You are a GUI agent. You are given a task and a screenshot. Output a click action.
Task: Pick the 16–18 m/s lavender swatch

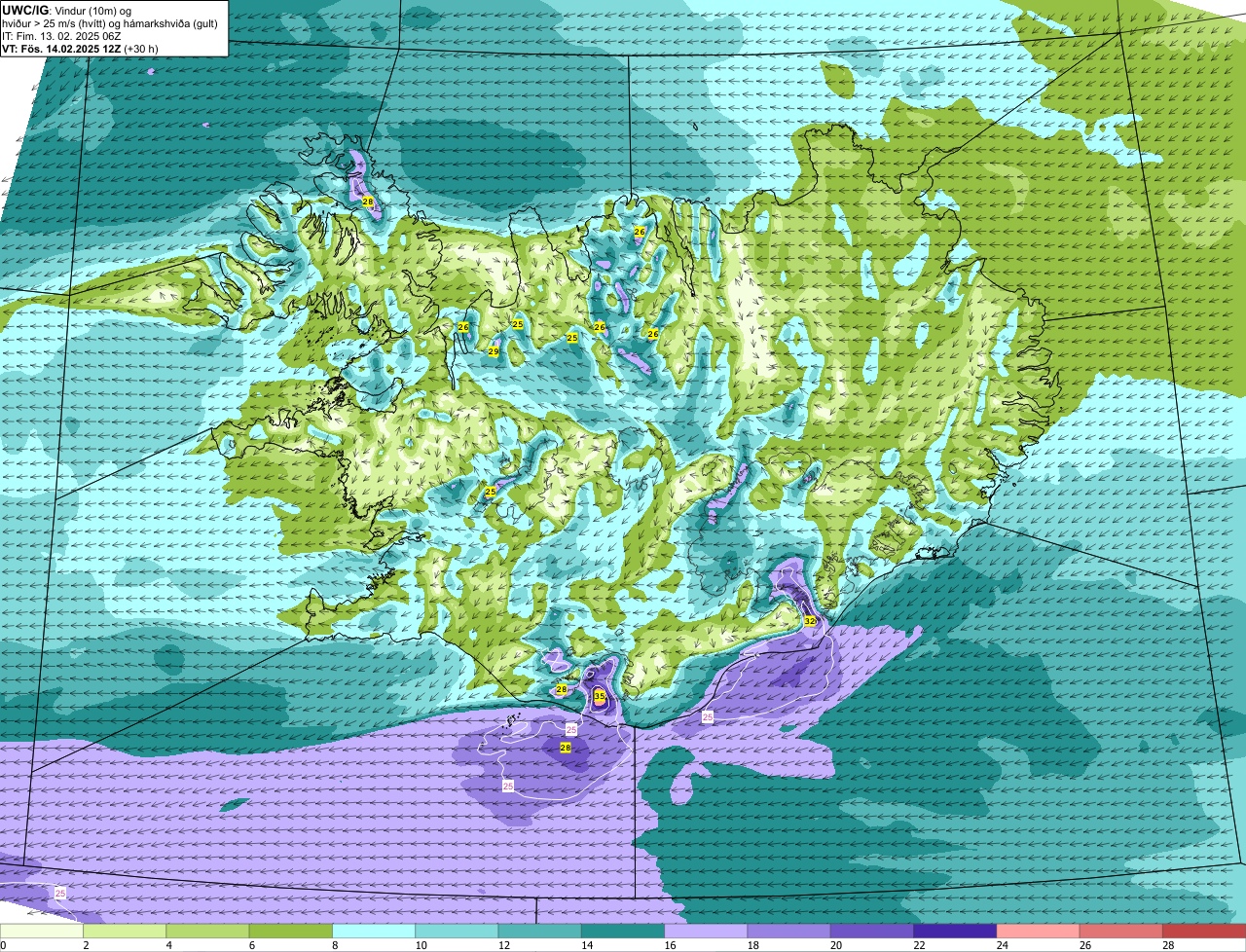pos(706,932)
